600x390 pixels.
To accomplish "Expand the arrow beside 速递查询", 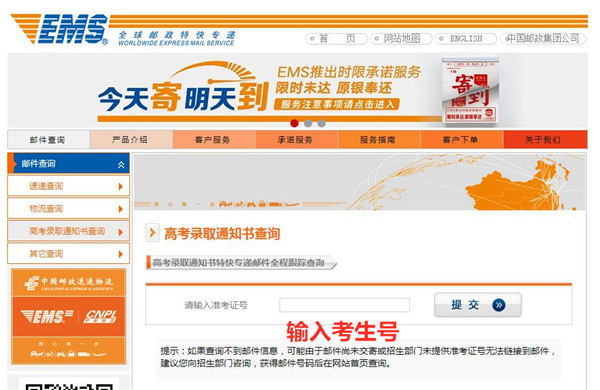I will tap(121, 186).
